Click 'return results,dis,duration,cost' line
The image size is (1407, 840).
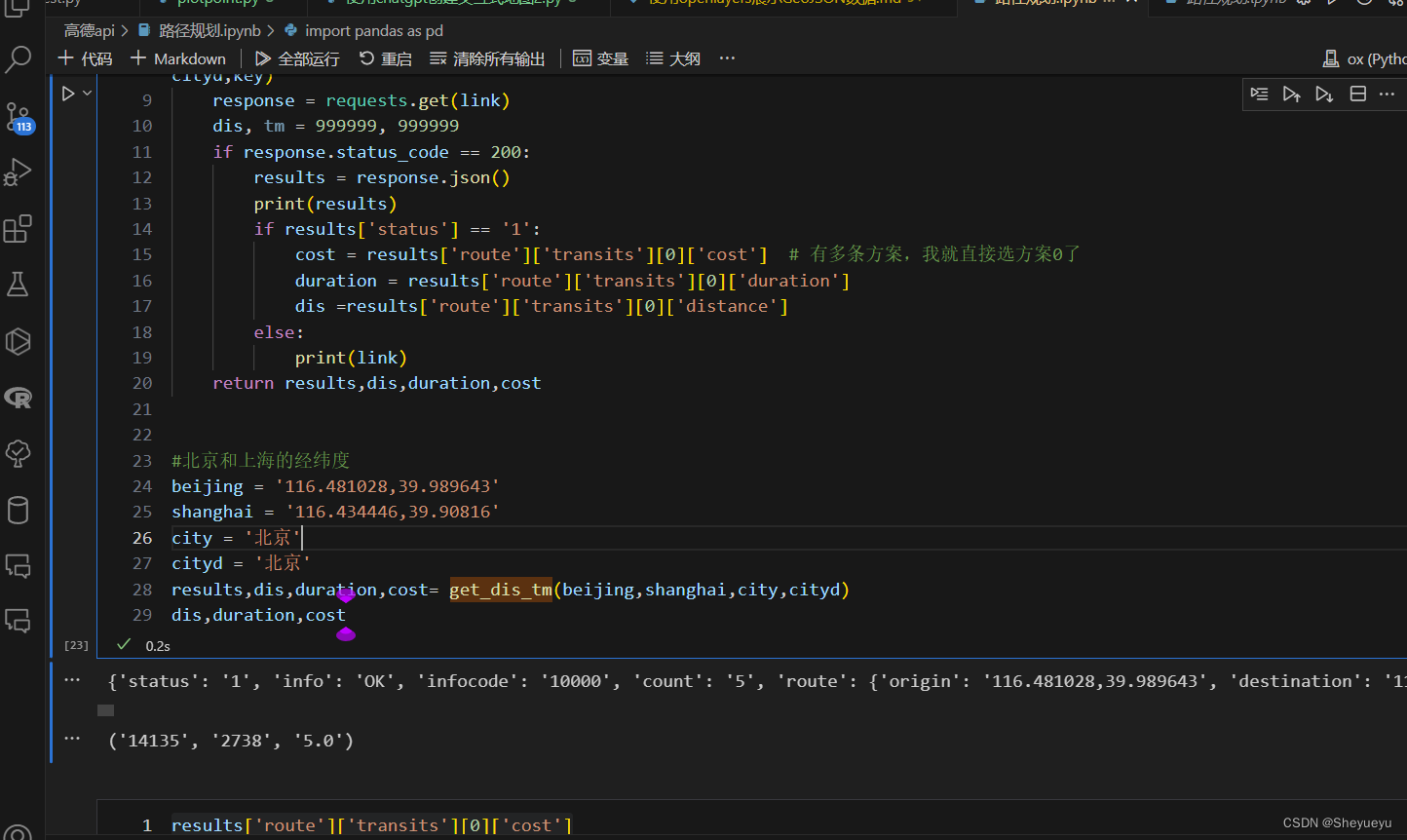(x=377, y=383)
